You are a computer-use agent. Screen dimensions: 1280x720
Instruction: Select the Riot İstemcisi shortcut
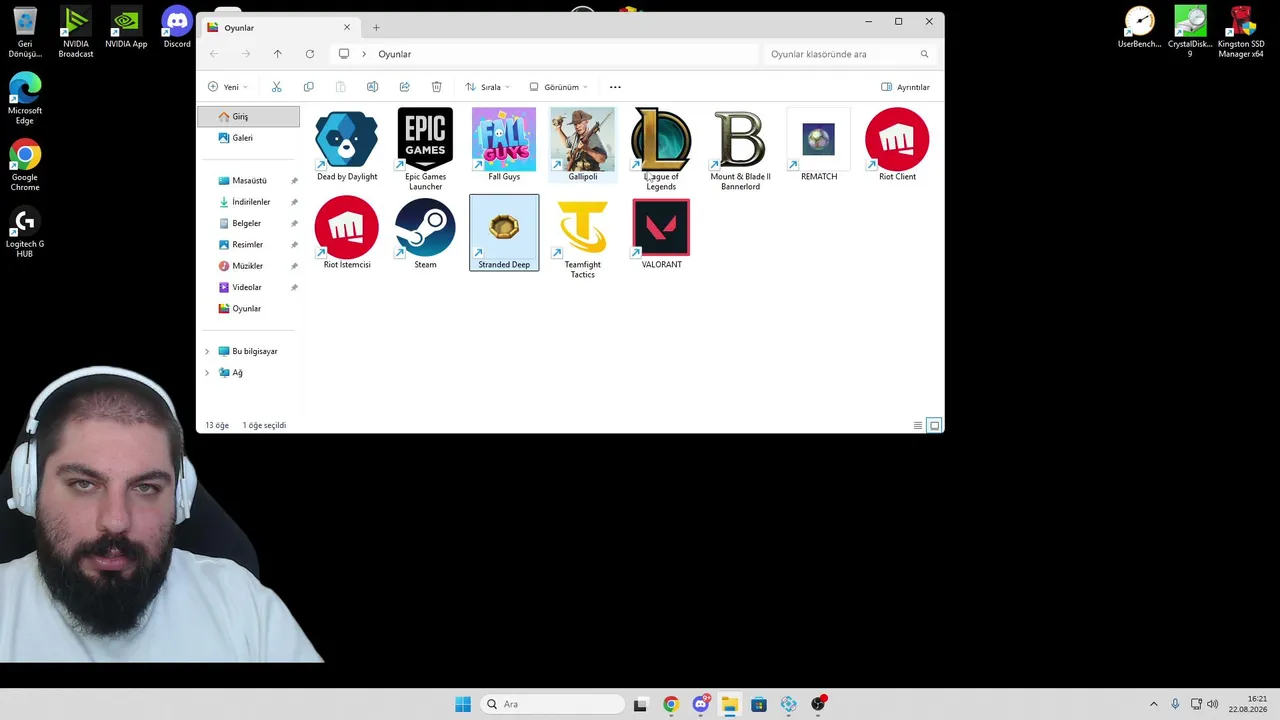point(347,234)
